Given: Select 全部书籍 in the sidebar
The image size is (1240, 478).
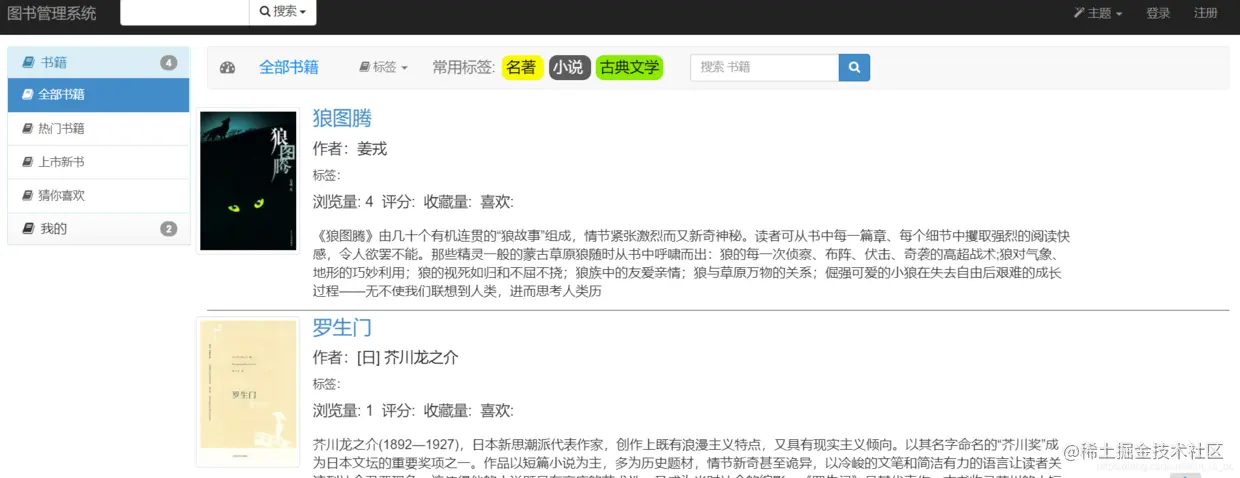Looking at the screenshot, I should pyautogui.click(x=98, y=95).
